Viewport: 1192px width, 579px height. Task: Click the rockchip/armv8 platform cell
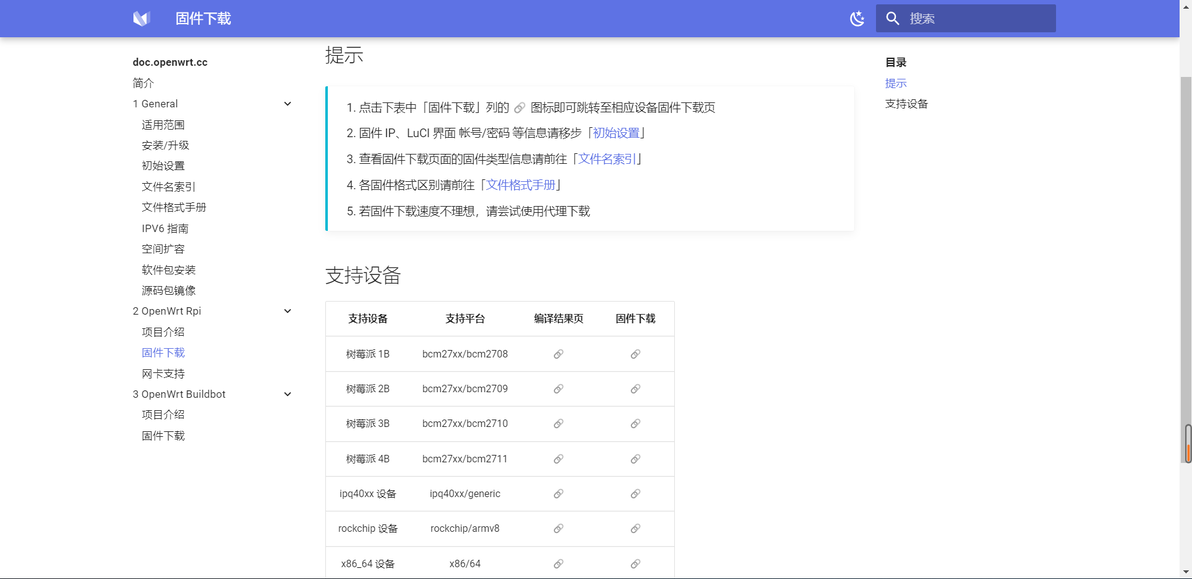[x=465, y=529]
